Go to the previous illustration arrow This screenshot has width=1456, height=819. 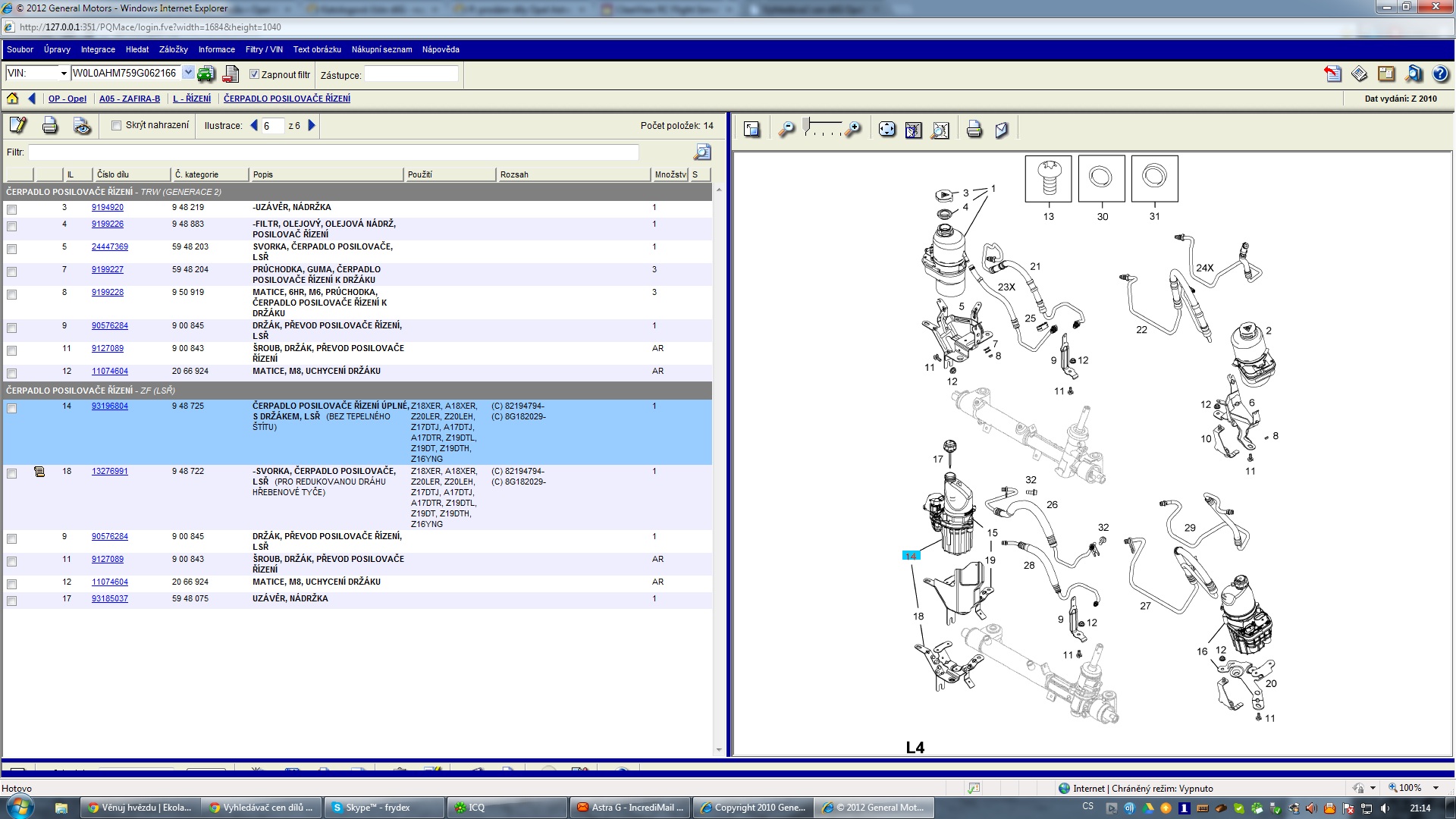coord(254,126)
